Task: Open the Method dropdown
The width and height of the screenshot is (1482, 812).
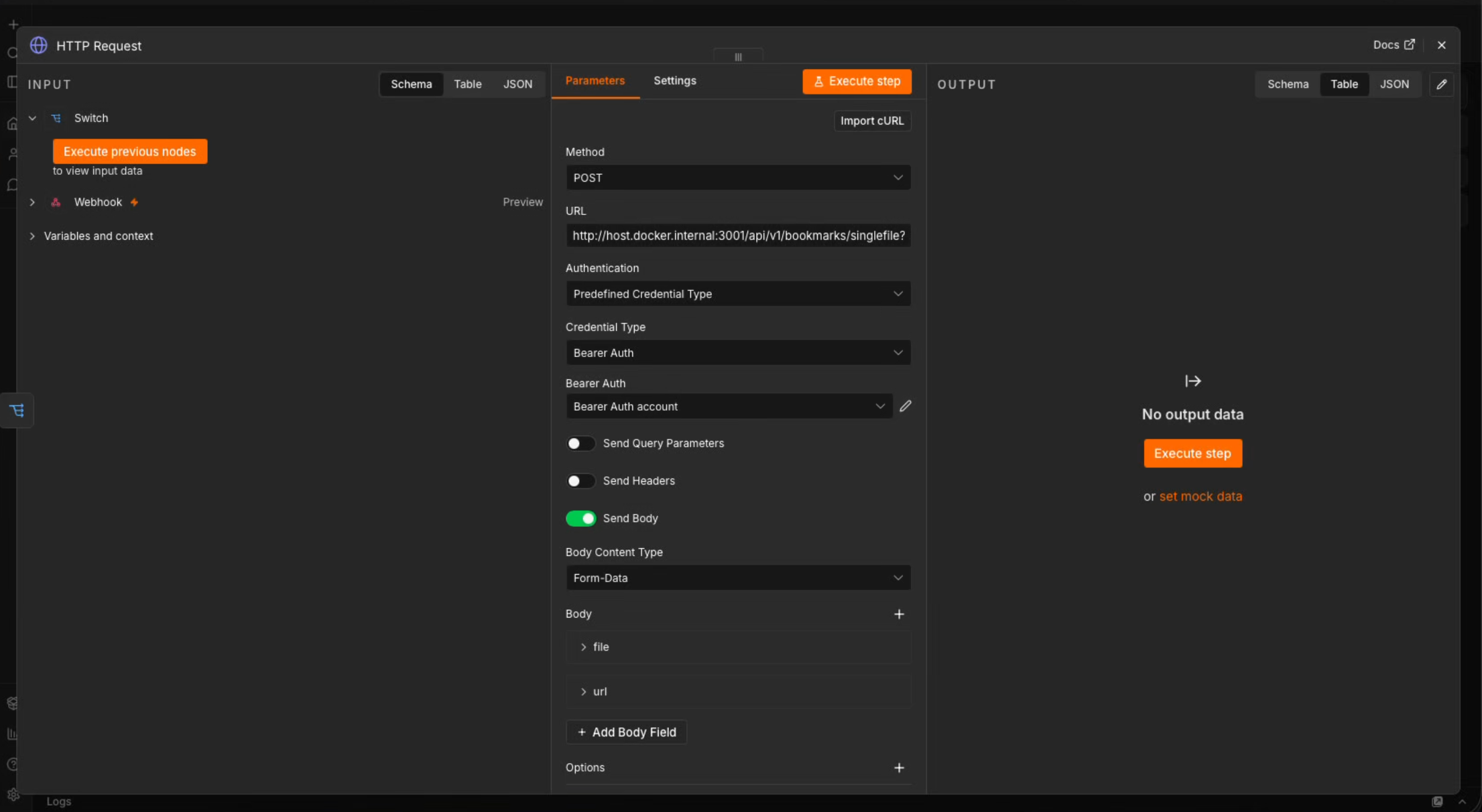Action: (738, 178)
